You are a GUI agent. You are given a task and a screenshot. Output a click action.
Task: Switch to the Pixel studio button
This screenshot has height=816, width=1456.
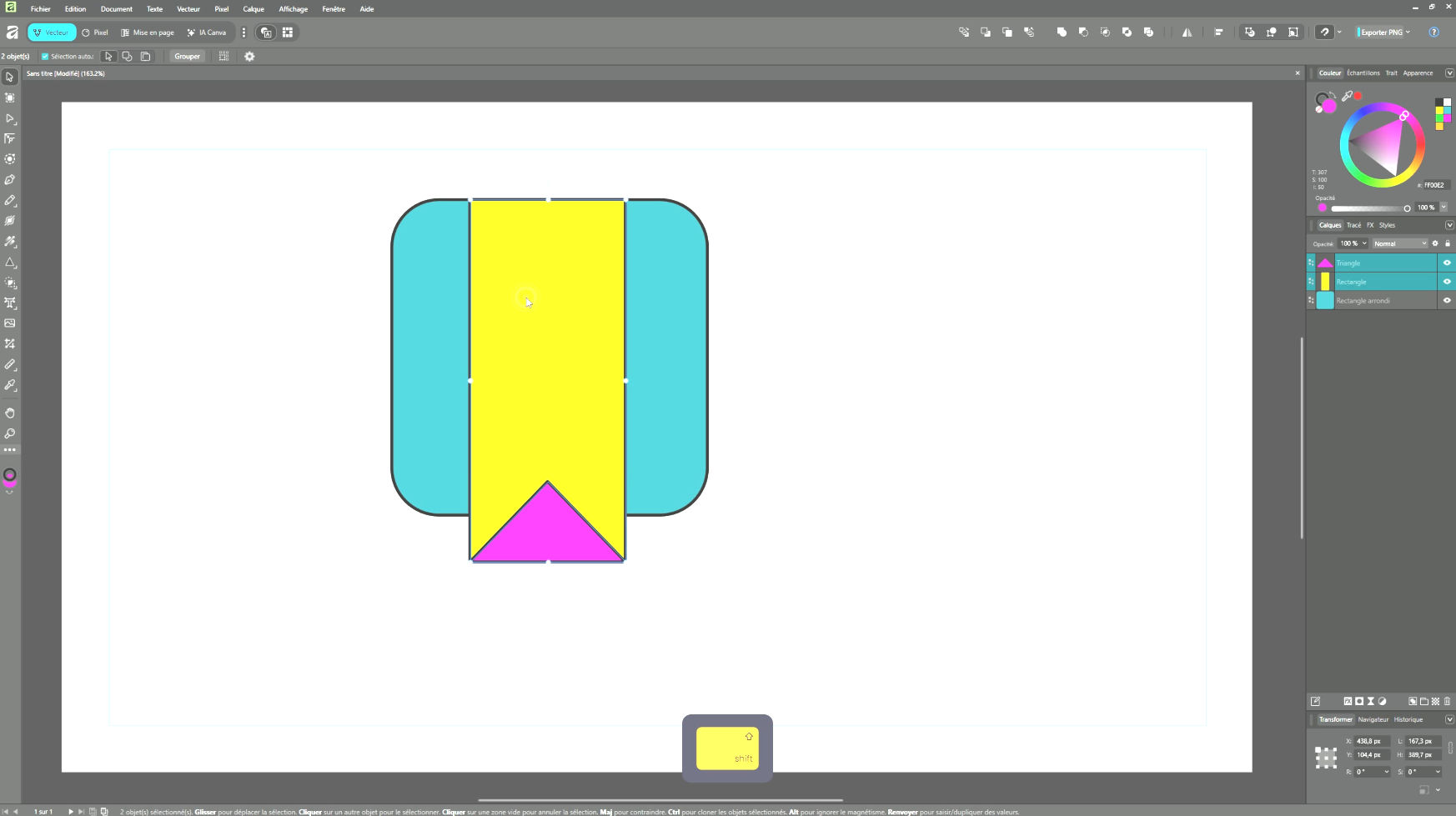pyautogui.click(x=95, y=33)
